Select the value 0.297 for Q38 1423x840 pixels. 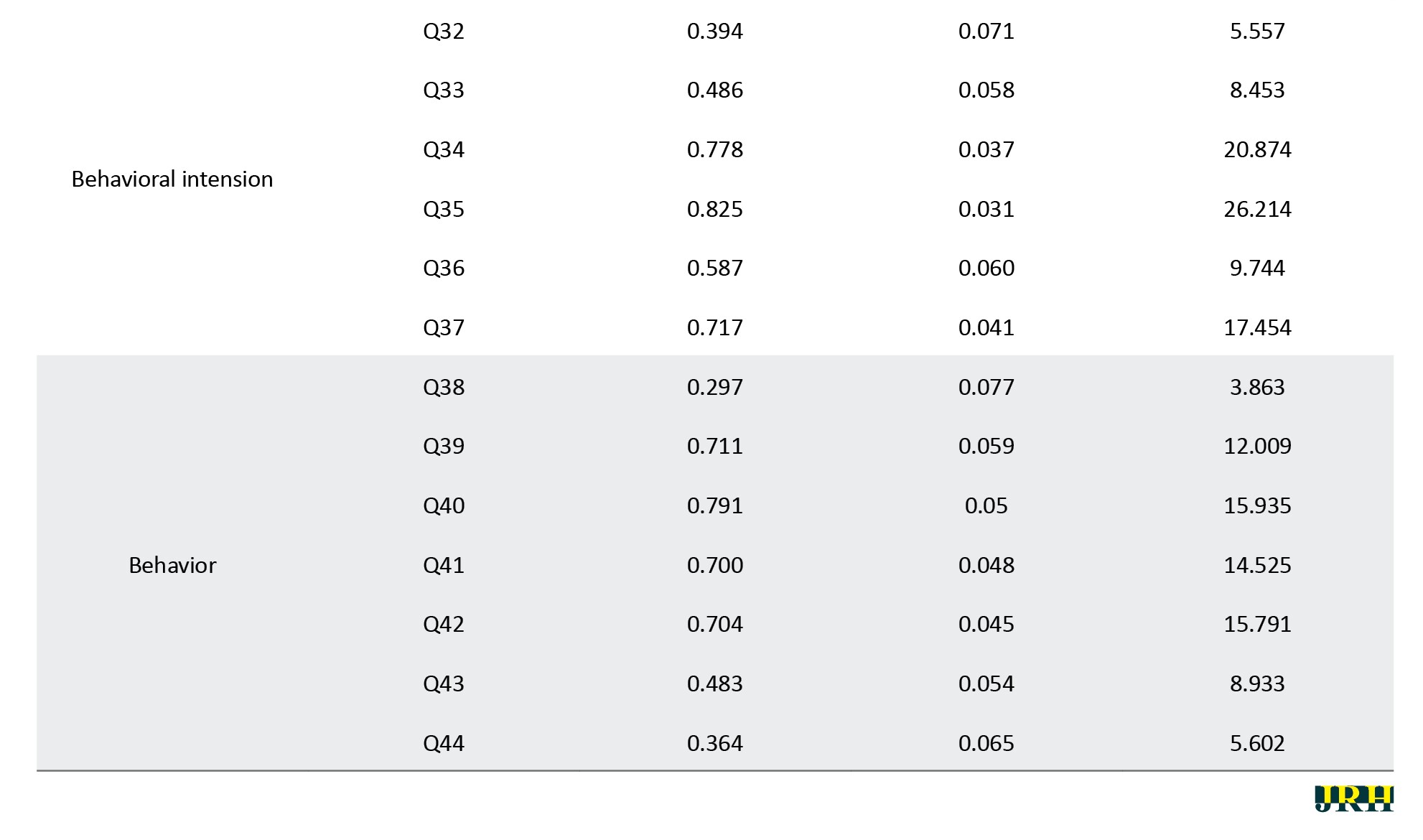pyautogui.click(x=715, y=387)
